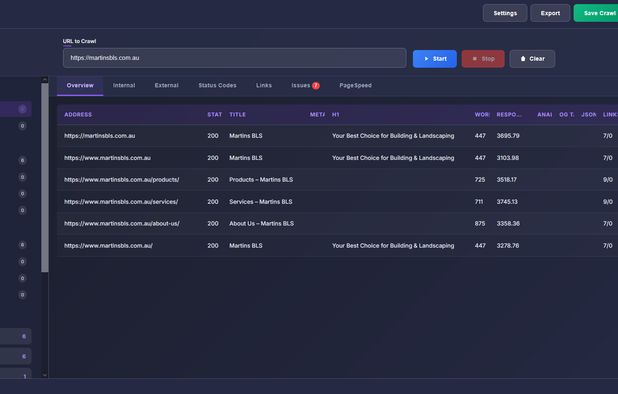Click the About Us – Martins BLS title

click(261, 223)
